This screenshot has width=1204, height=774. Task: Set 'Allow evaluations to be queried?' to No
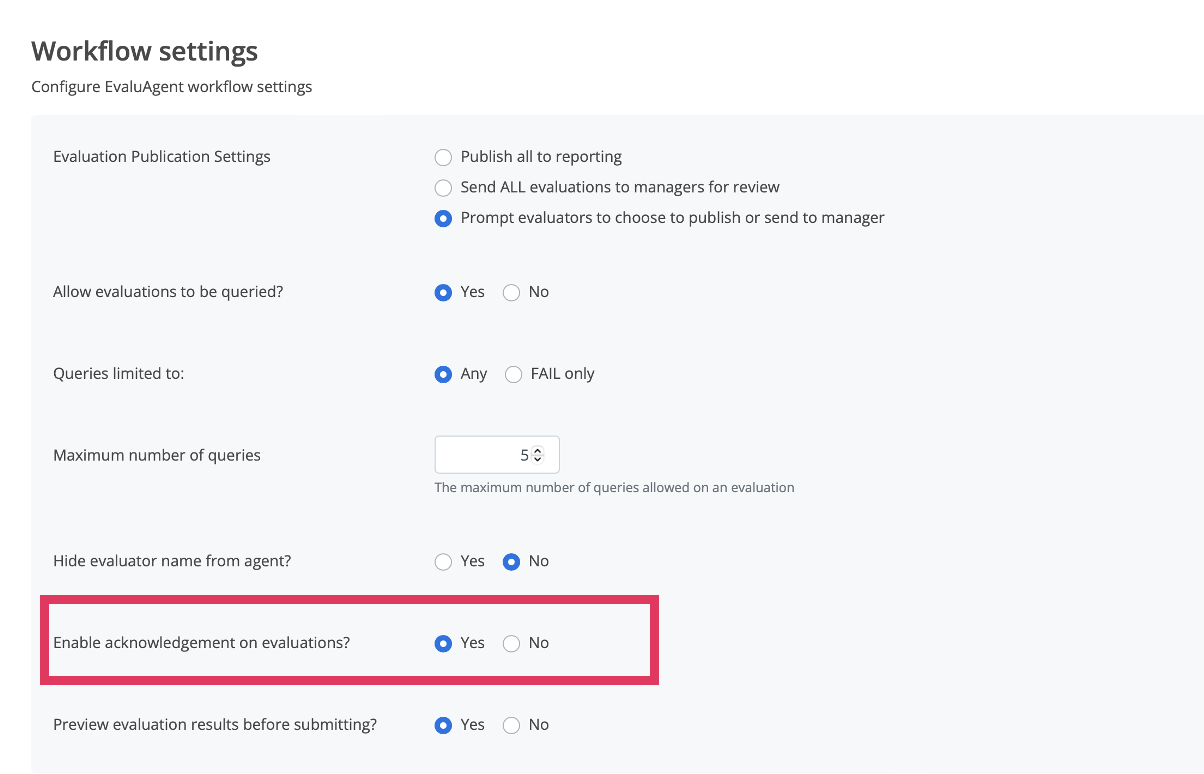pos(511,293)
